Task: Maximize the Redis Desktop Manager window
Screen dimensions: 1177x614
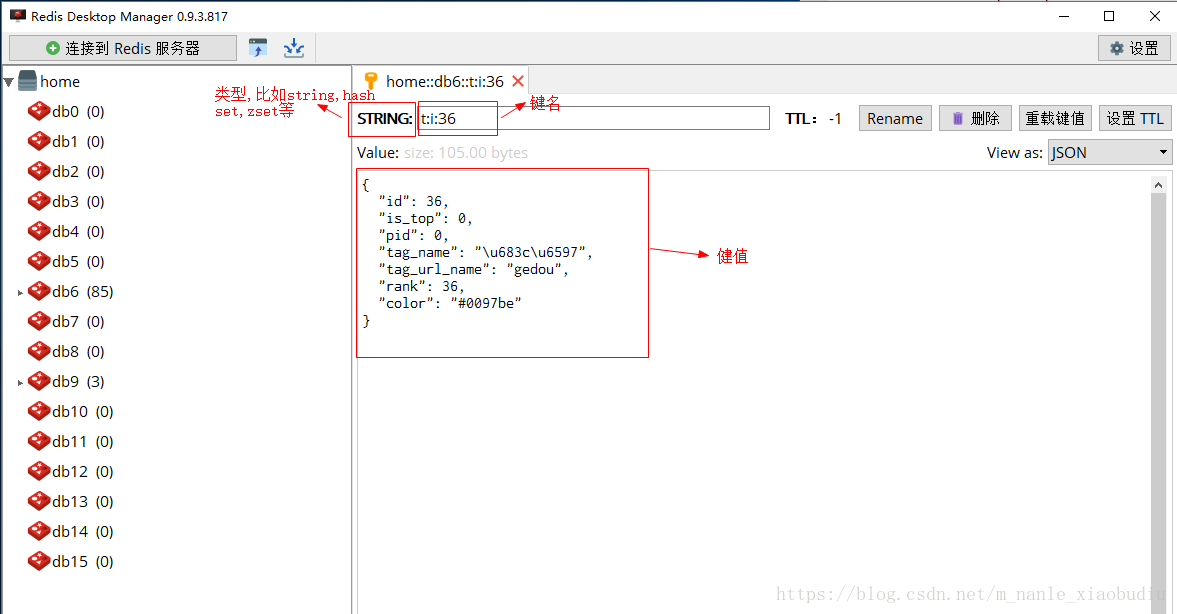Action: (x=1109, y=16)
